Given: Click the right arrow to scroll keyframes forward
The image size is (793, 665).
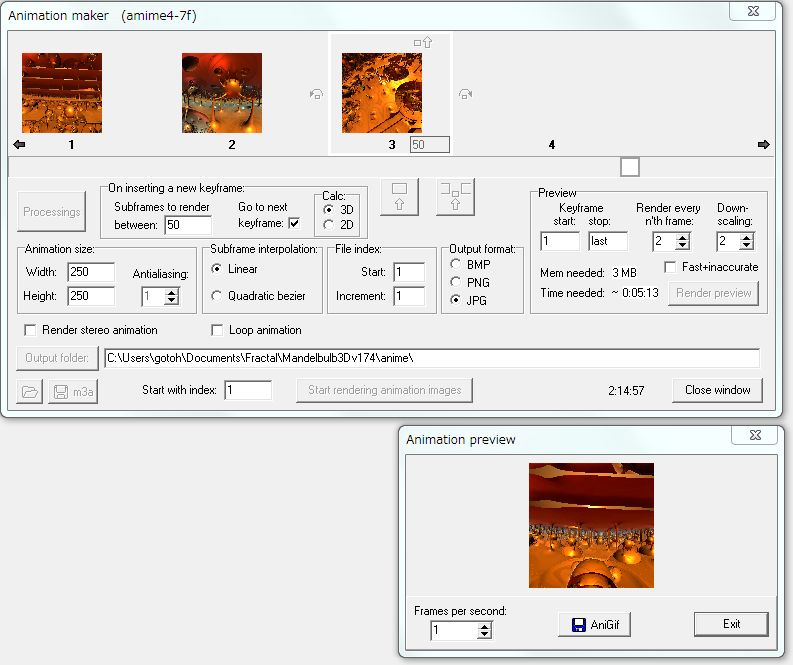Looking at the screenshot, I should 764,145.
